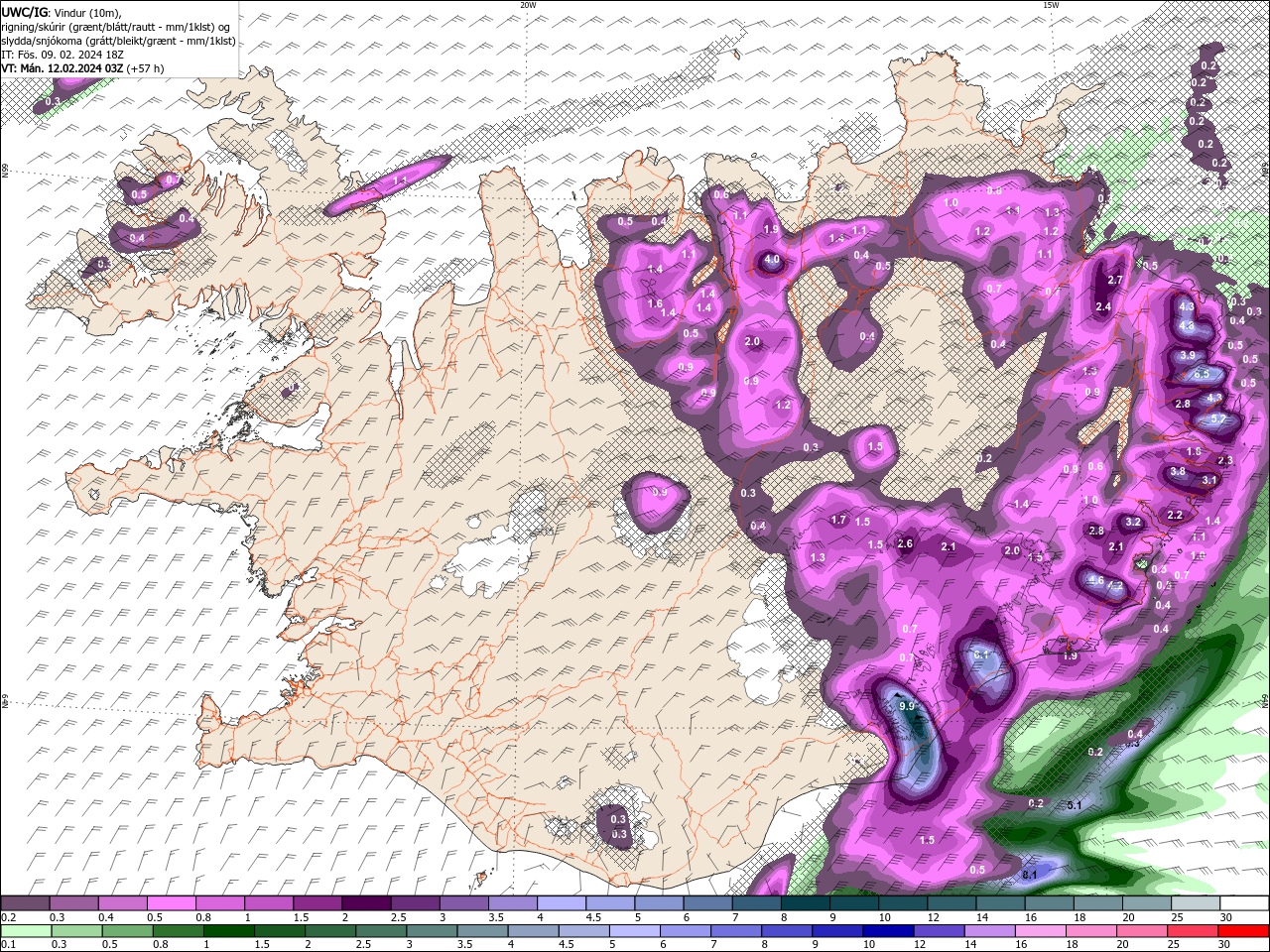Viewport: 1270px width, 952px height.
Task: Click the 2.4 value below 2.7
Action: click(x=1103, y=307)
